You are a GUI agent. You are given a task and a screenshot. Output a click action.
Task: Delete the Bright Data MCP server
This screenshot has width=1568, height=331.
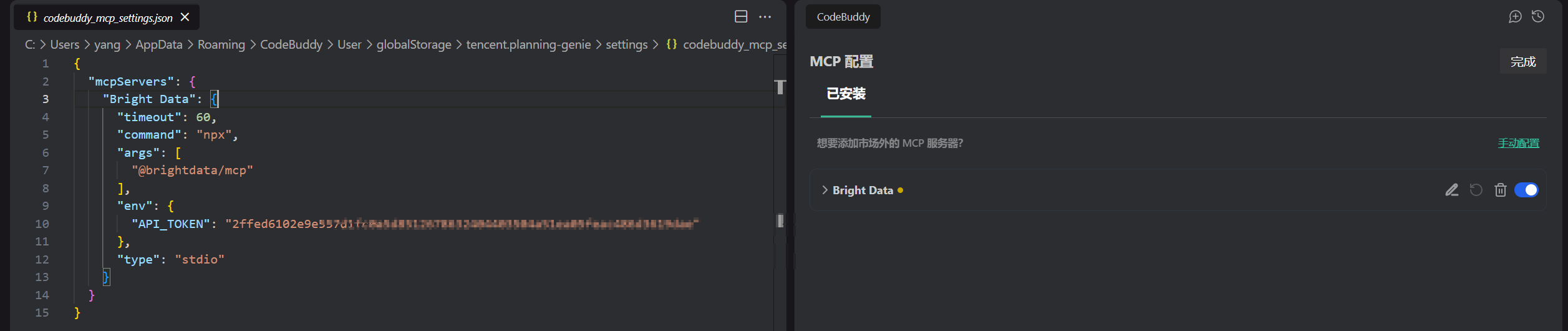click(1500, 190)
